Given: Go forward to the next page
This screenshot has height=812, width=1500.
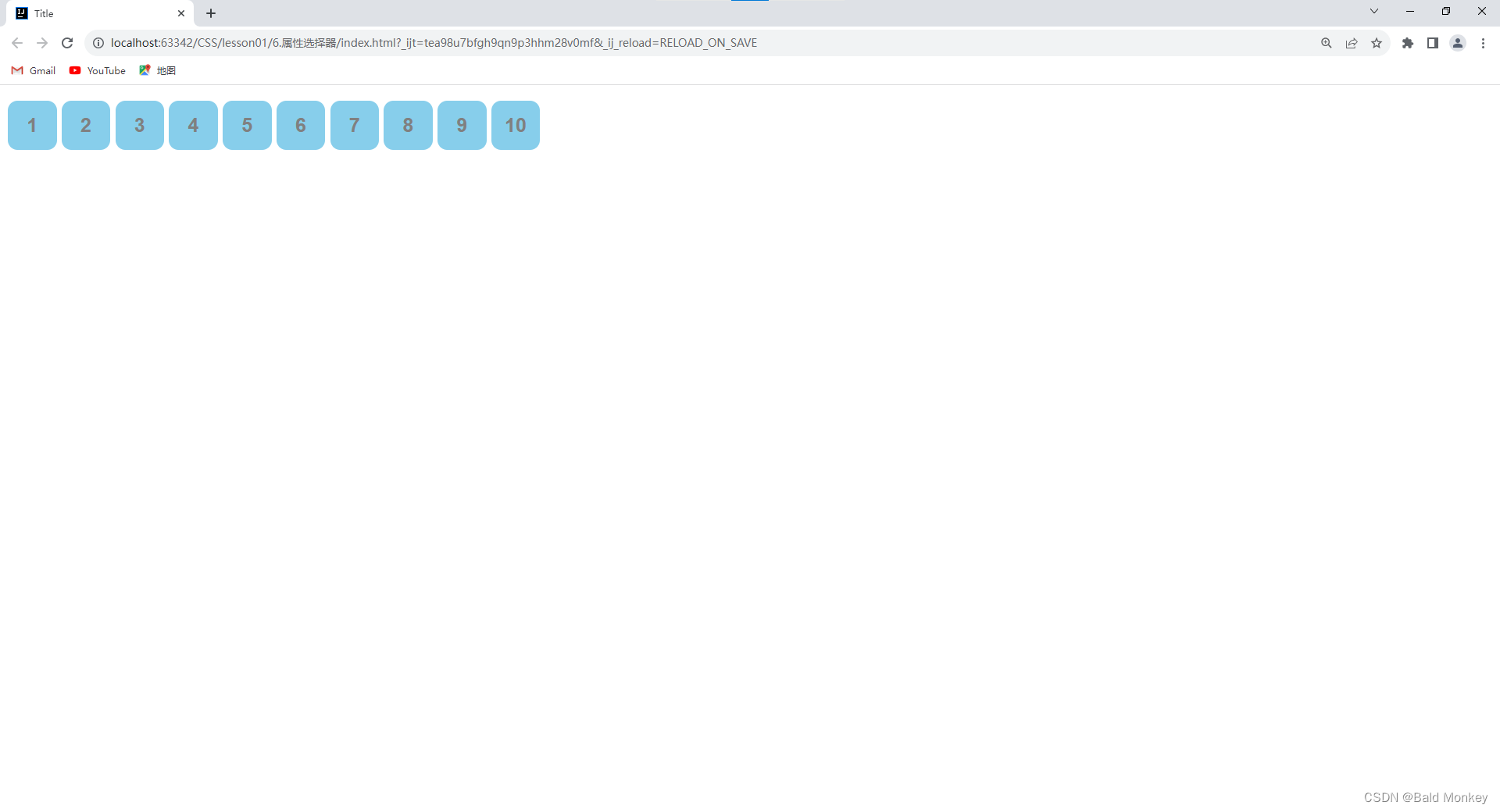Looking at the screenshot, I should click(x=42, y=43).
